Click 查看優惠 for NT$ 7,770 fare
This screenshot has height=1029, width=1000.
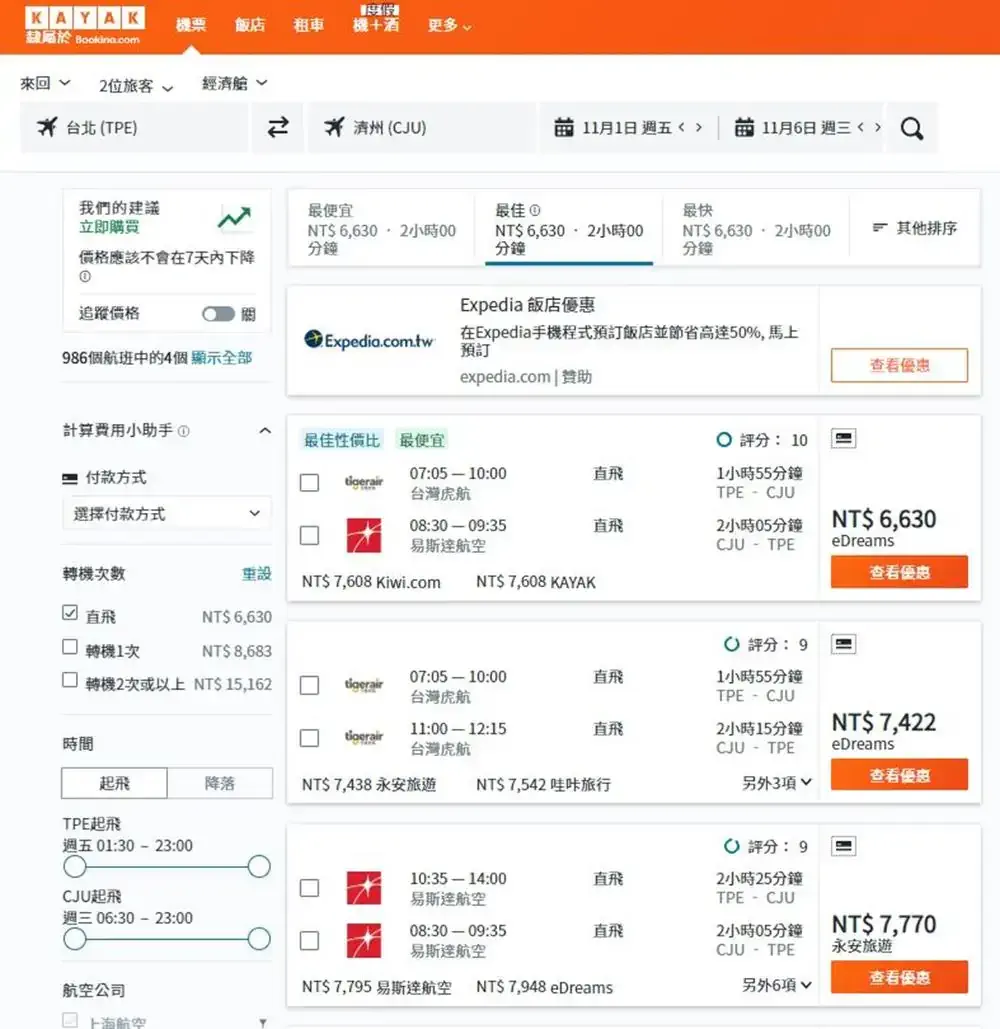pyautogui.click(x=899, y=976)
